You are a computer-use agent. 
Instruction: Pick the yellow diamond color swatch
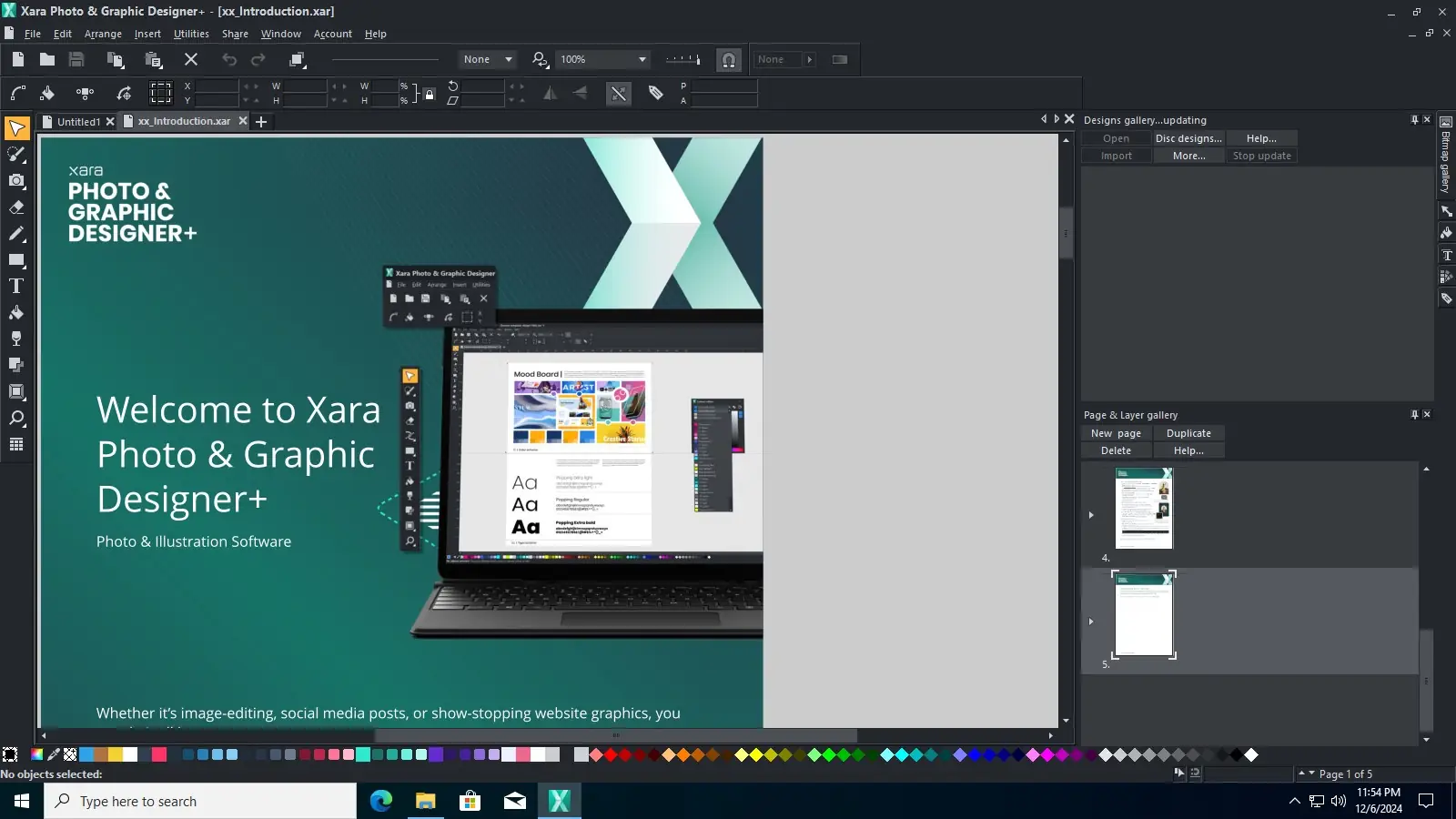pos(756,754)
